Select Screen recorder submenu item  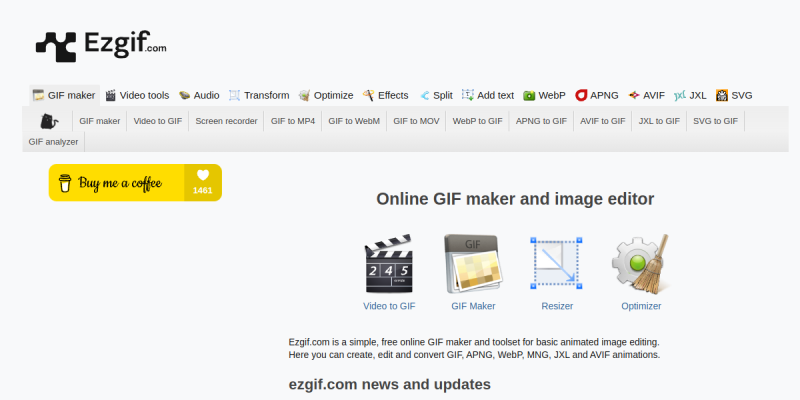227,121
